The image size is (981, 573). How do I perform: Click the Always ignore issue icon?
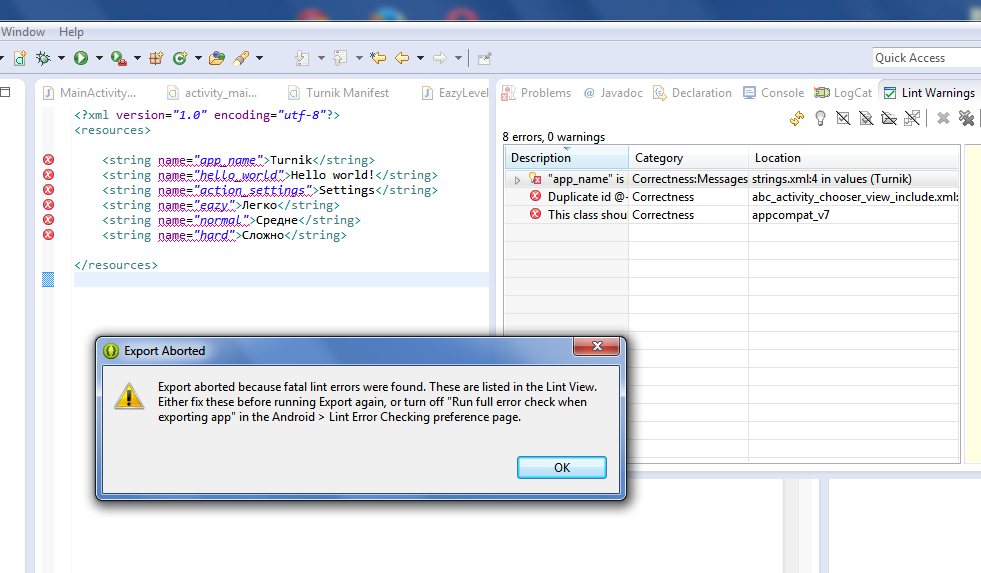click(912, 118)
